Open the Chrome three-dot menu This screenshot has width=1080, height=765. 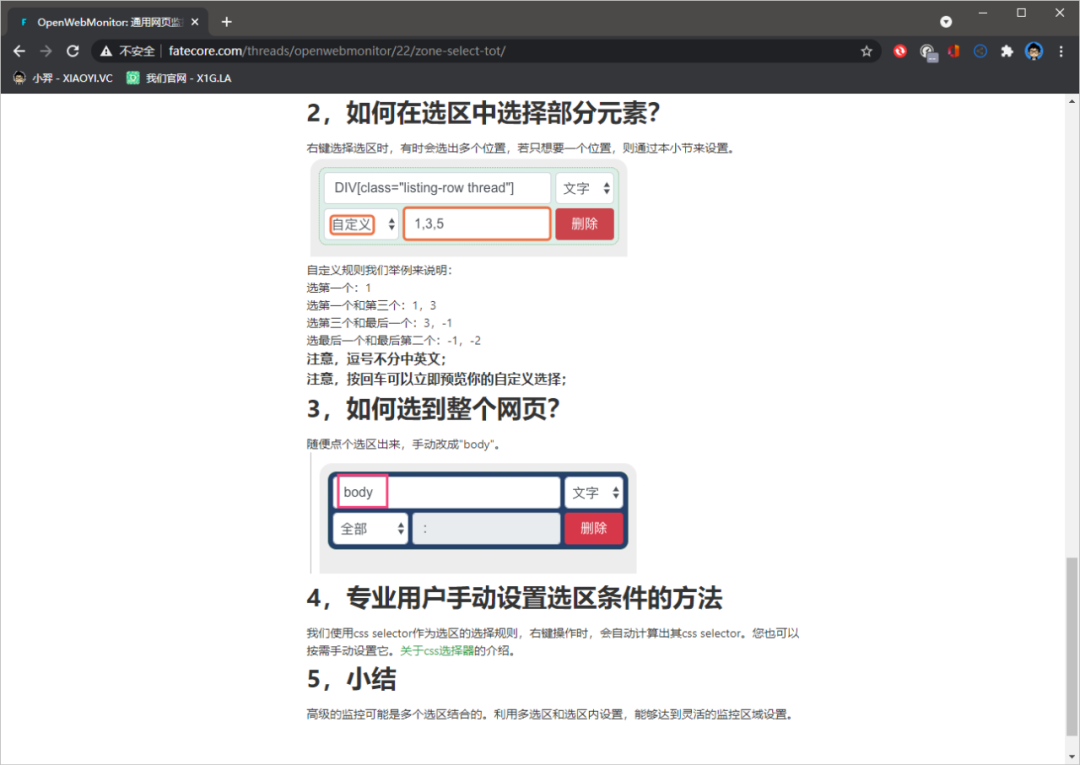[x=1061, y=51]
